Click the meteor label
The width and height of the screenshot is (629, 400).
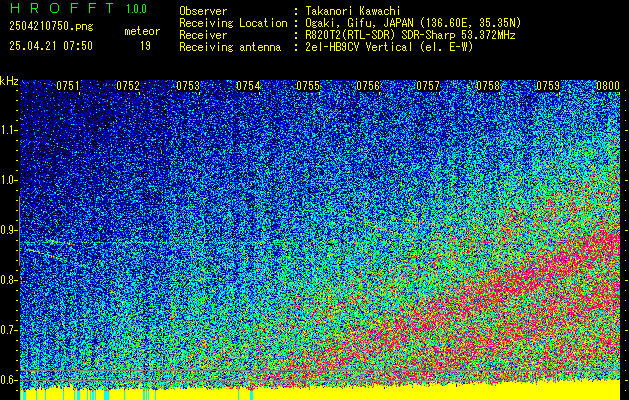(142, 31)
